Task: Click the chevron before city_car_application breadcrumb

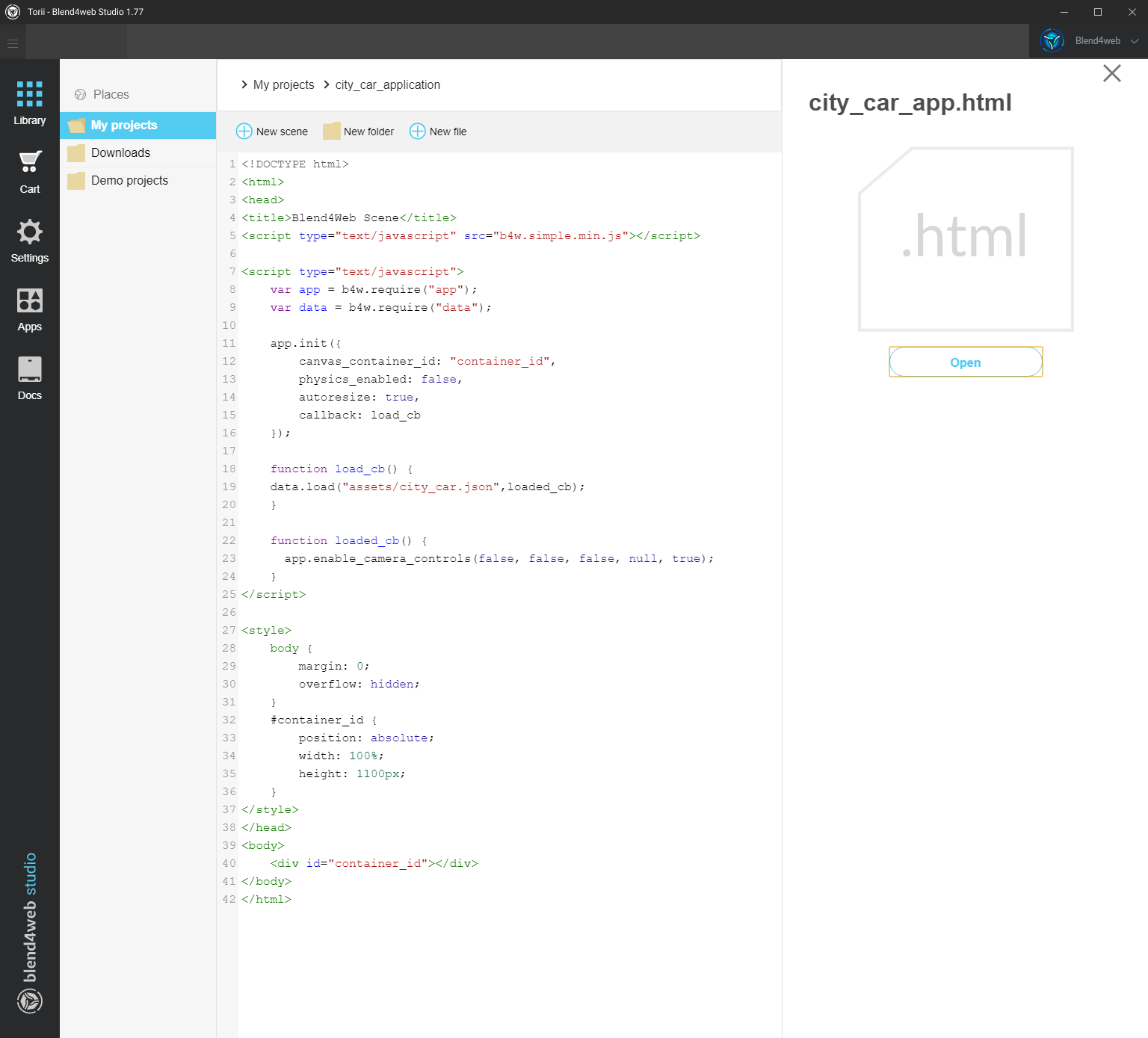Action: [x=327, y=84]
